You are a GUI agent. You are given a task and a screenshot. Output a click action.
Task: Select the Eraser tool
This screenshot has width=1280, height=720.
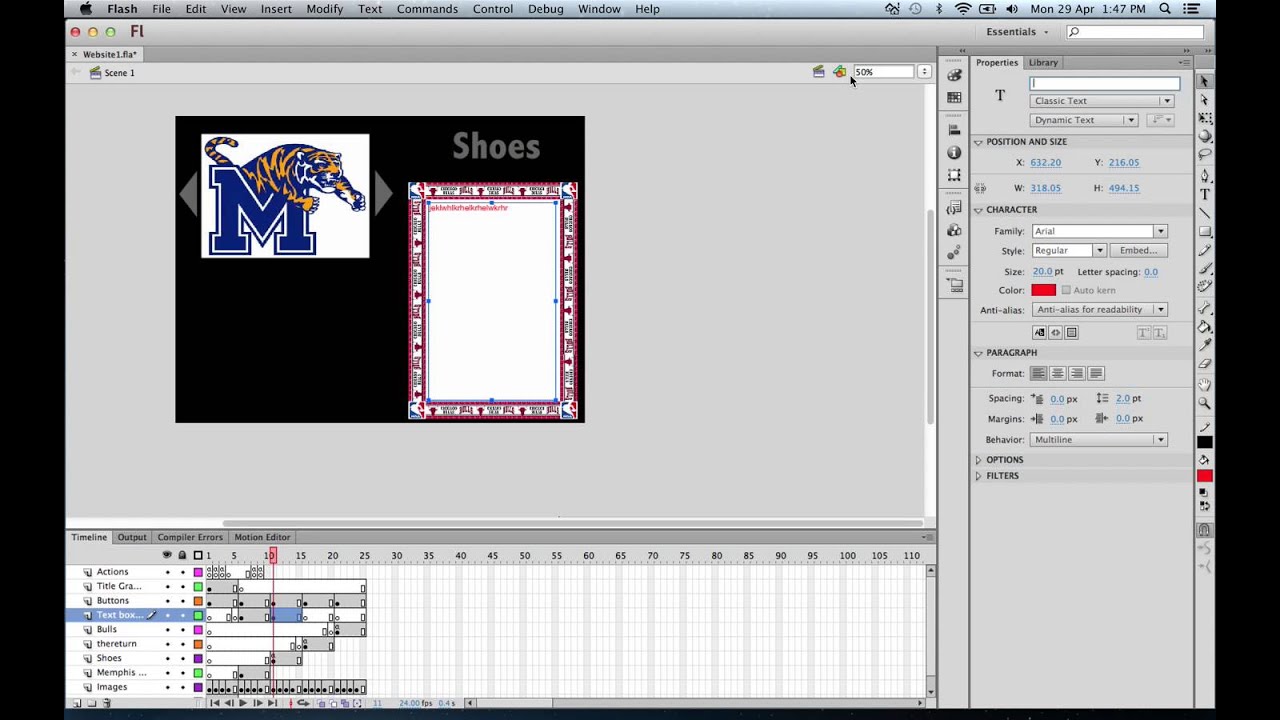(x=1204, y=363)
